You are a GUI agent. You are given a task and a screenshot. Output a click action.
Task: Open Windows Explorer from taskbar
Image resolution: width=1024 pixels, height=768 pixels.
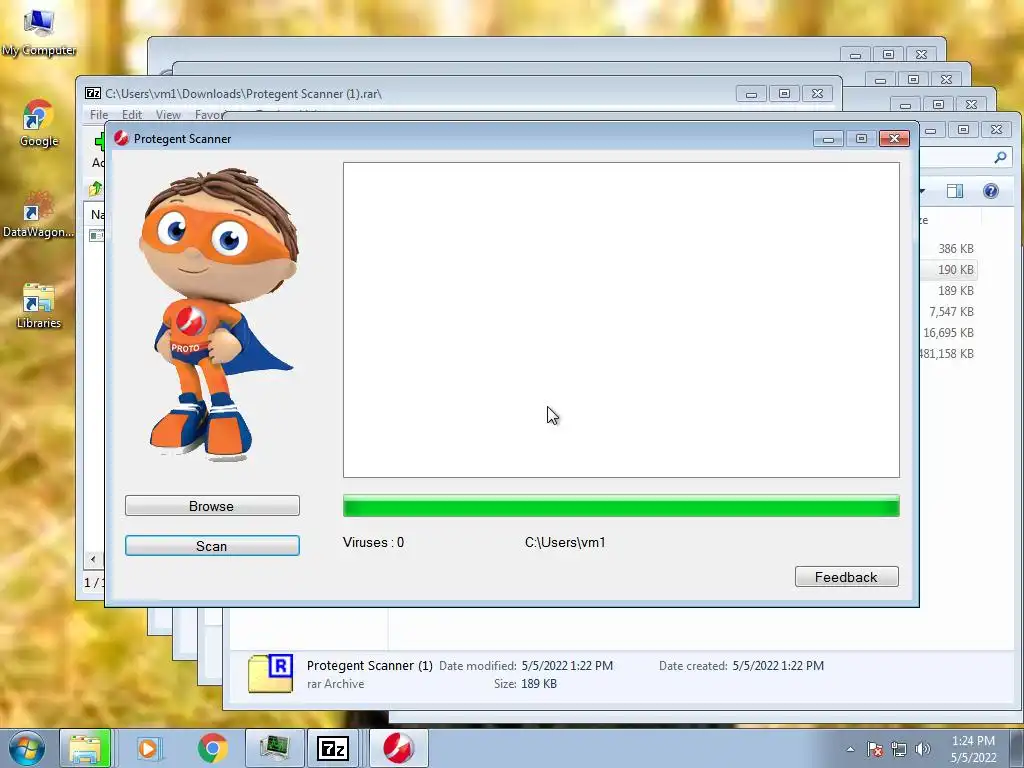click(86, 748)
